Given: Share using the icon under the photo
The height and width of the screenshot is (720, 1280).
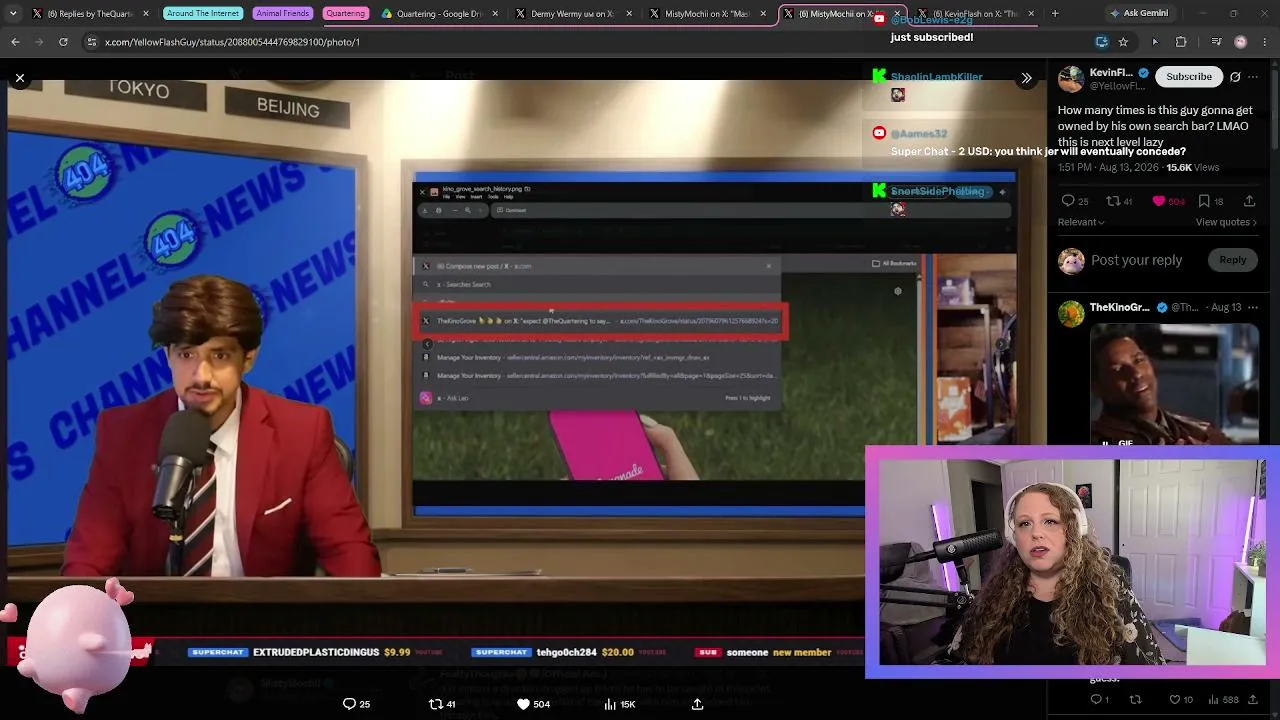Looking at the screenshot, I should coord(697,704).
